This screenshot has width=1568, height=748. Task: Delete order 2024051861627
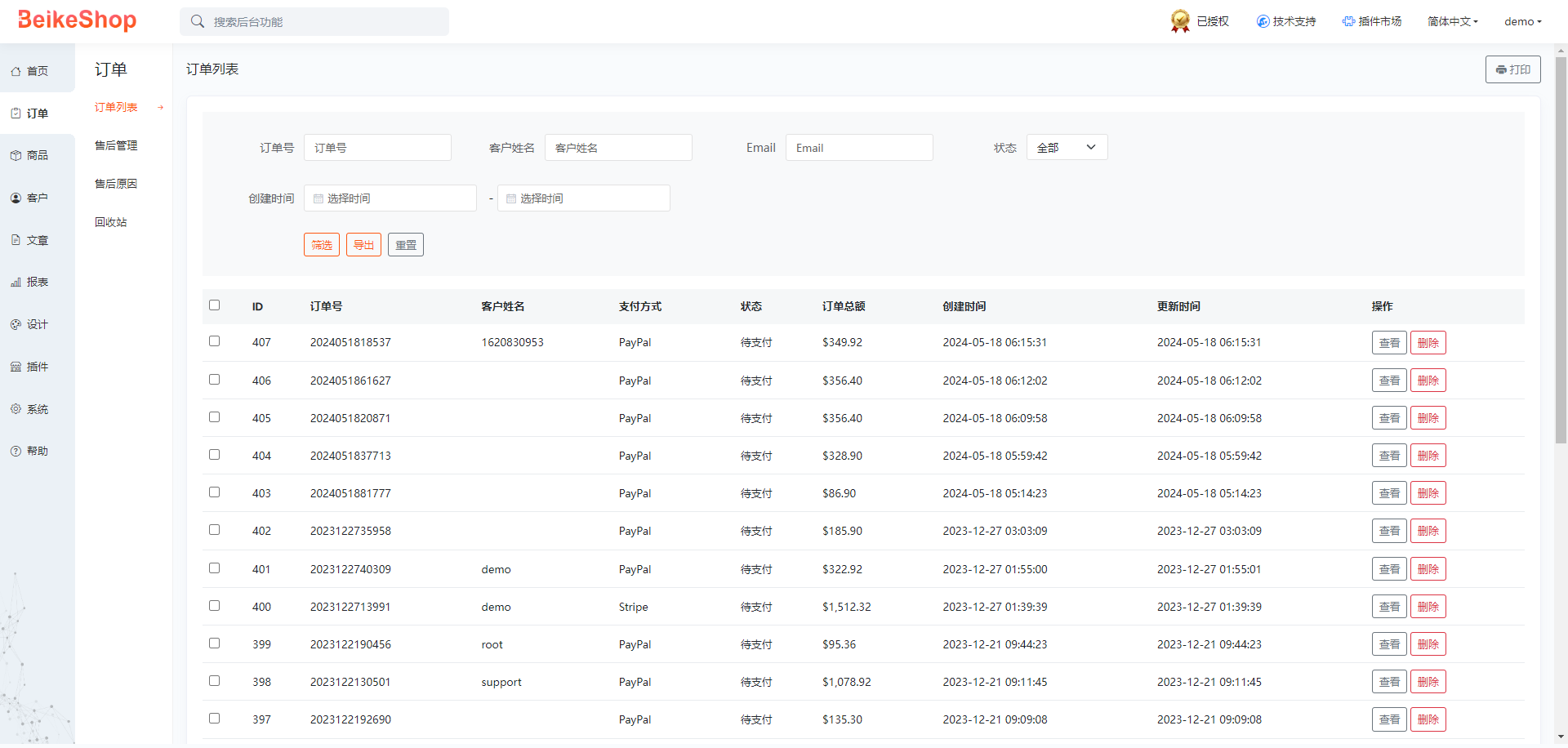(1428, 381)
